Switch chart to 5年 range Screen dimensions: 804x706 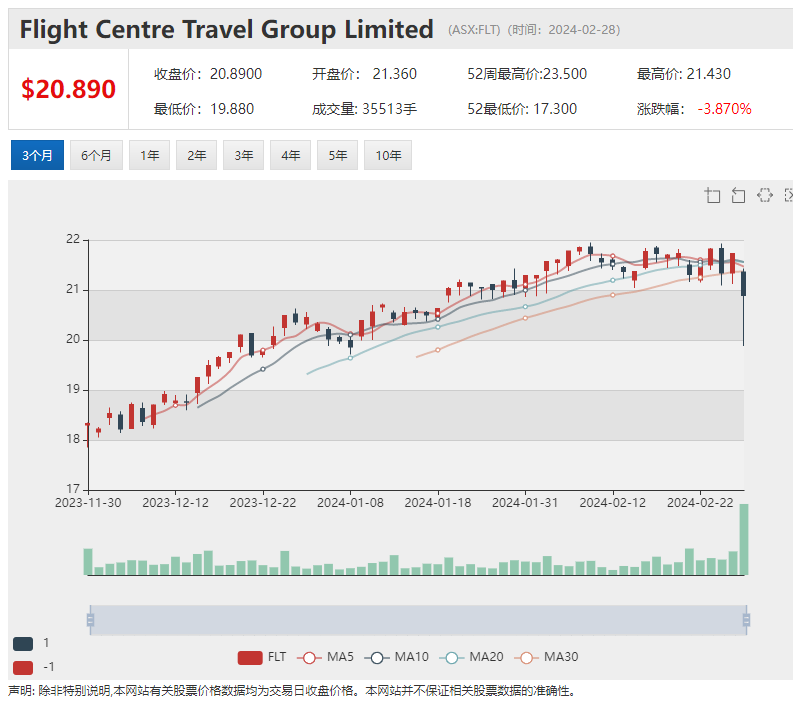click(x=337, y=155)
